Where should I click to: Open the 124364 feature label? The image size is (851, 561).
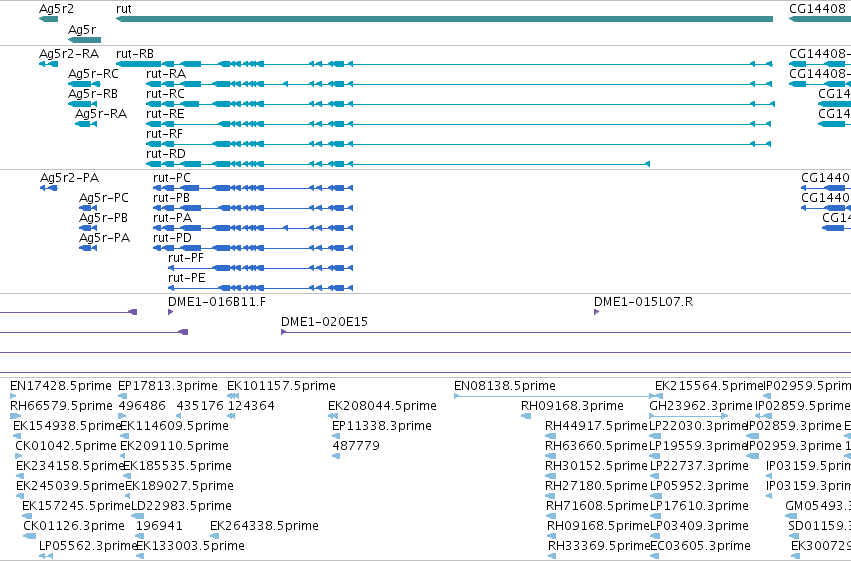(x=251, y=406)
